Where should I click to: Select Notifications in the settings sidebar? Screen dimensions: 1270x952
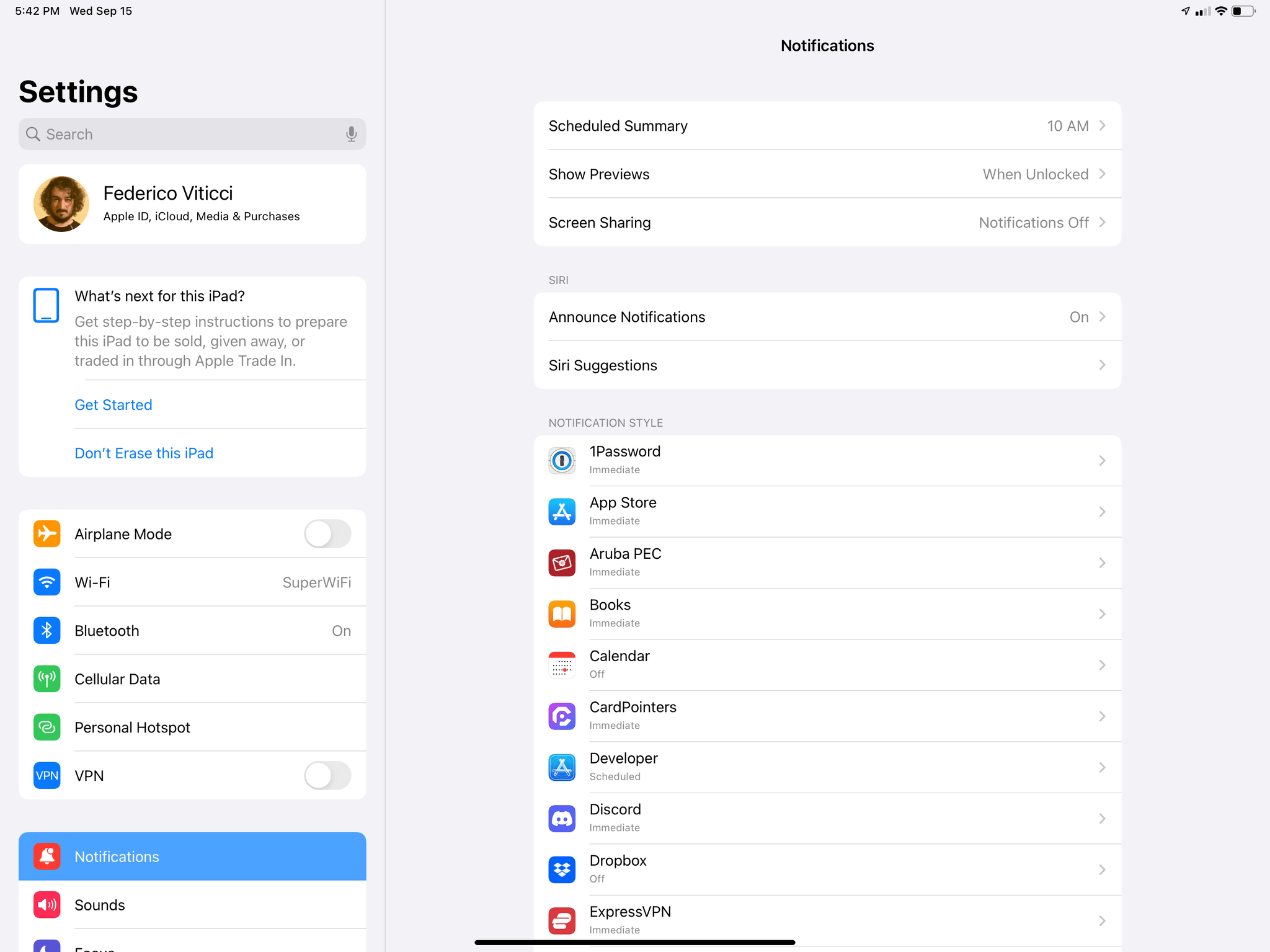192,856
